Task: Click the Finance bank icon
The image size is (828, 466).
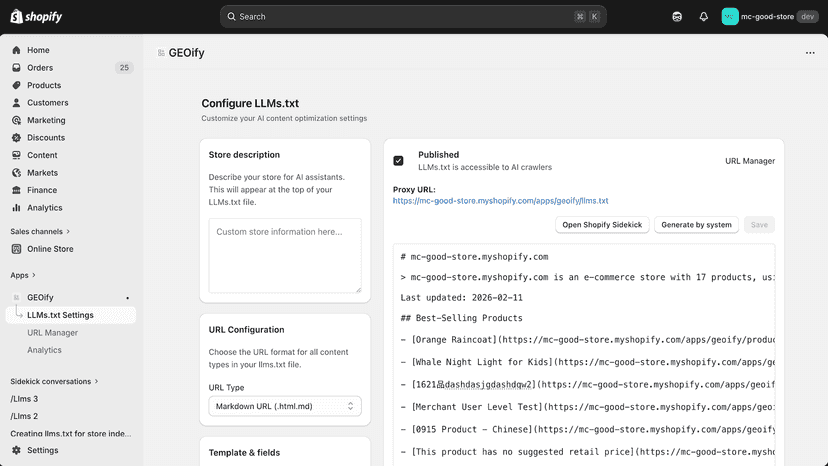Action: tap(16, 190)
